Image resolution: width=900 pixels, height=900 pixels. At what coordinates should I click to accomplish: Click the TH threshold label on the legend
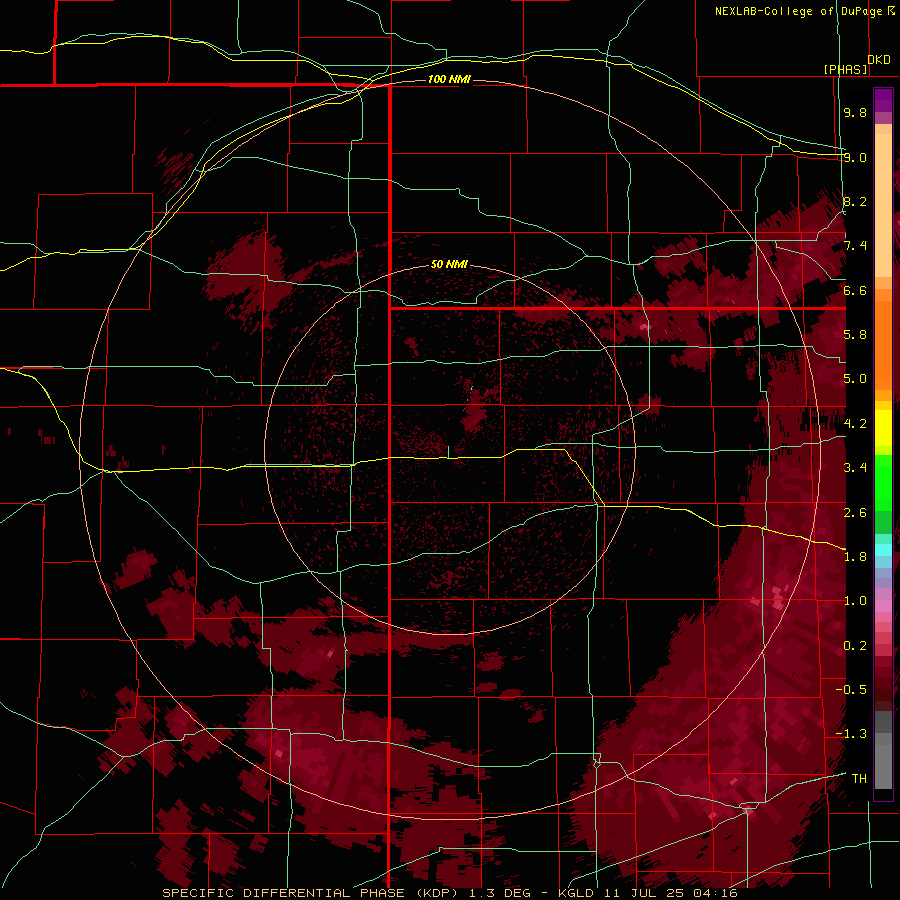point(859,779)
